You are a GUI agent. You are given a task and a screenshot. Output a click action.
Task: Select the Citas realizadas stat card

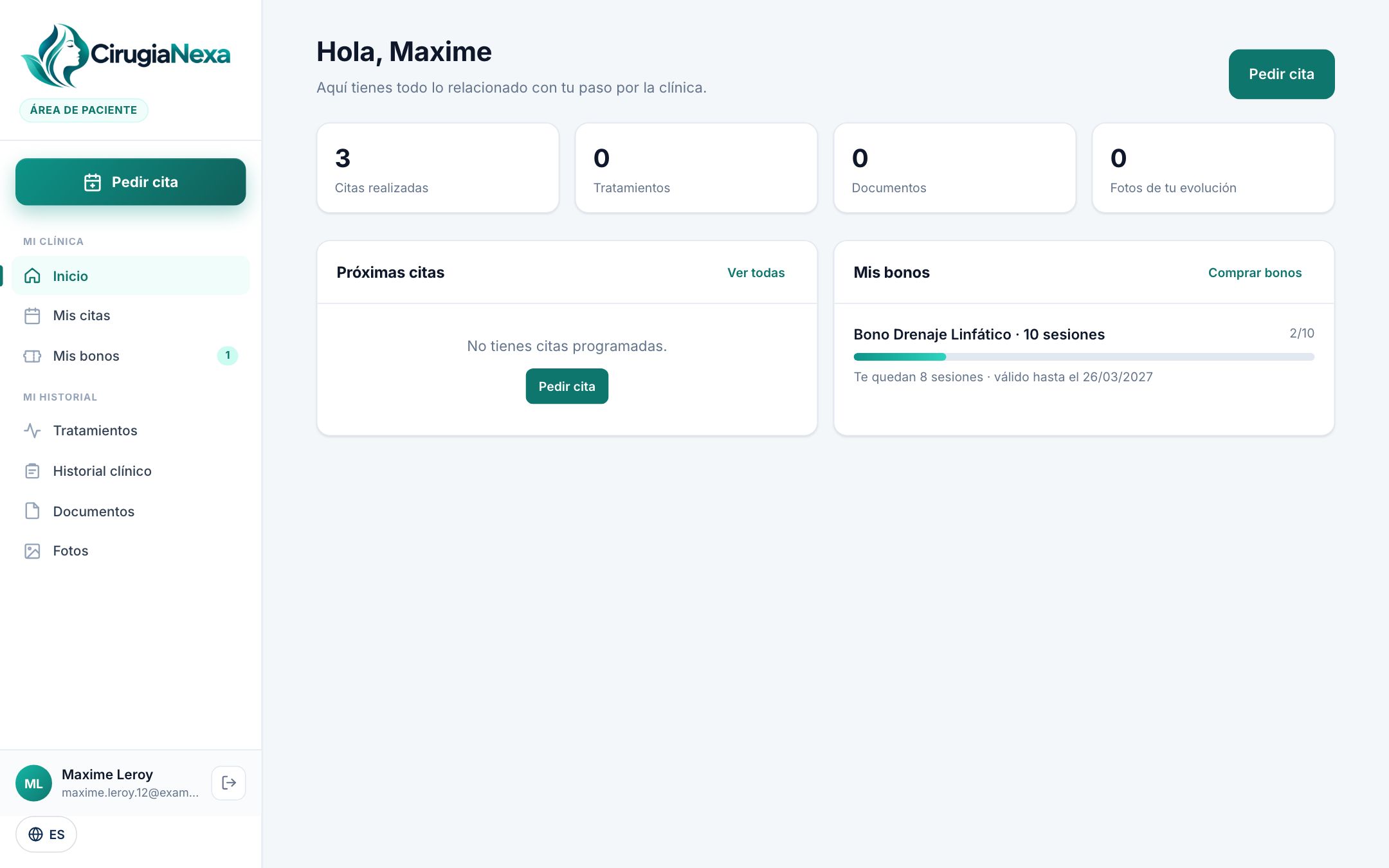pos(438,168)
